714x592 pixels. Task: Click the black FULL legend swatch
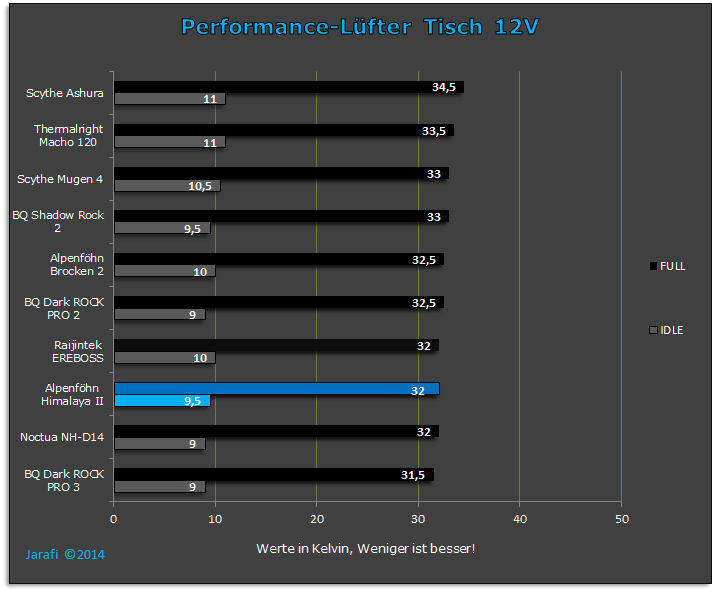coord(653,266)
